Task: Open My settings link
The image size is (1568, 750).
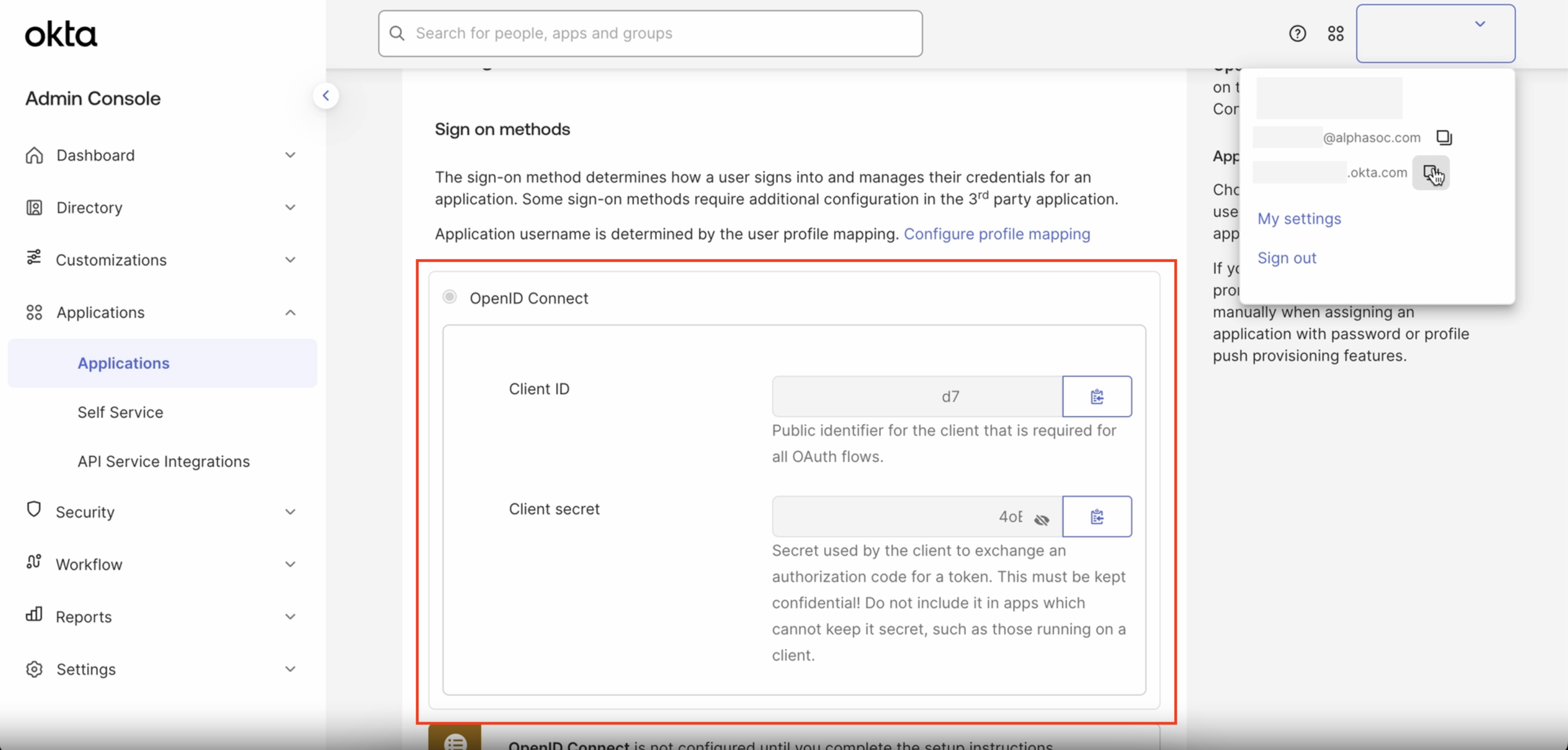Action: [1299, 219]
